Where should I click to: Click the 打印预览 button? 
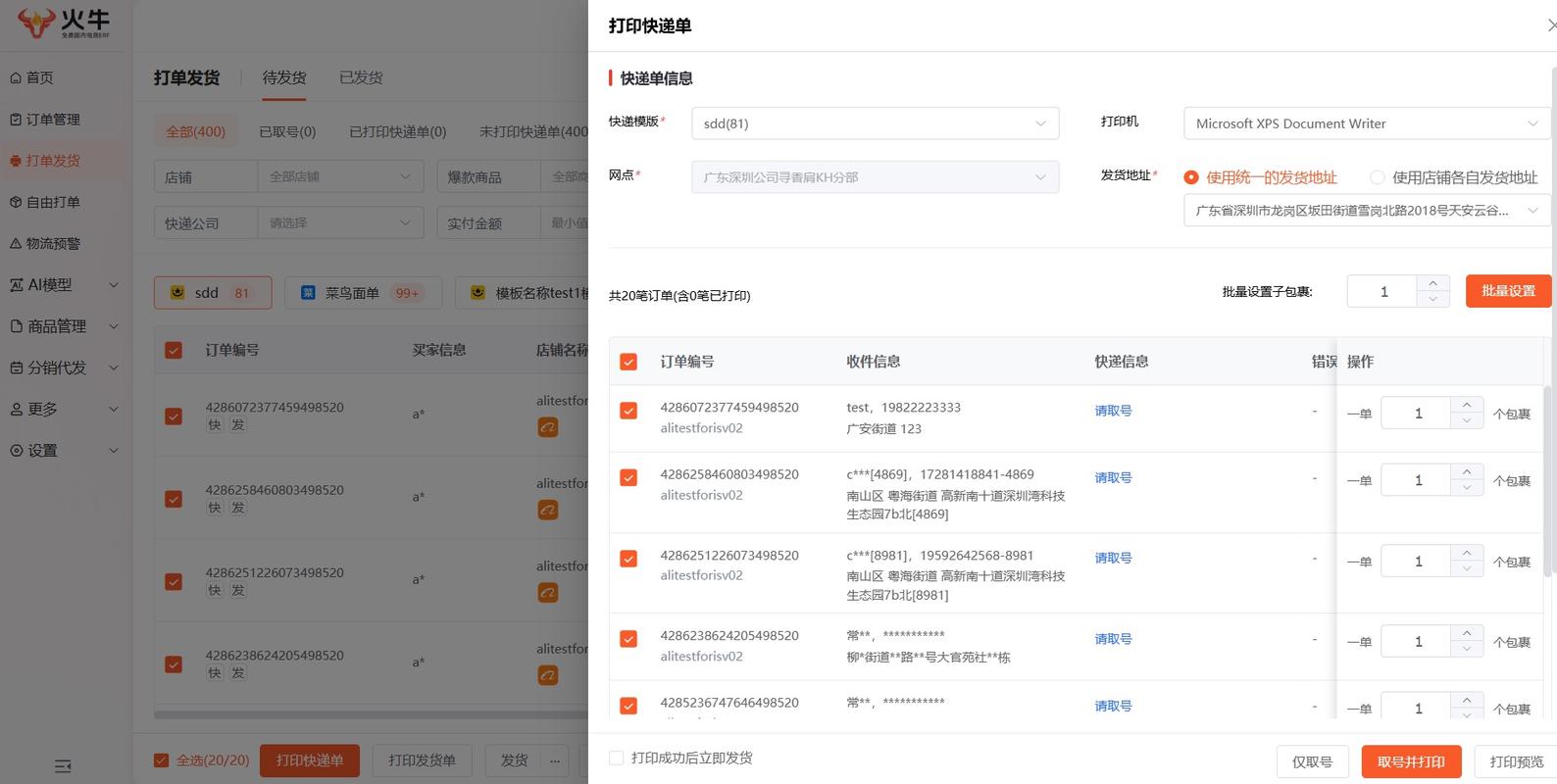pos(1516,761)
